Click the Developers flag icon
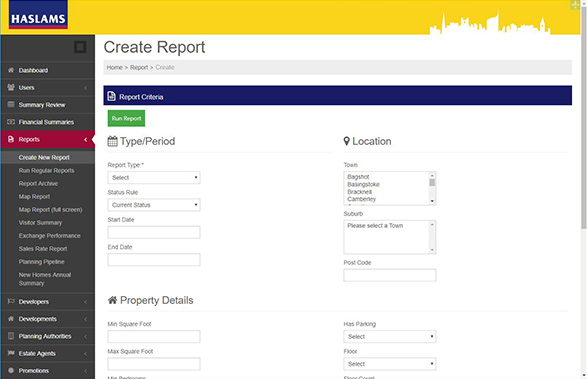 (x=11, y=301)
